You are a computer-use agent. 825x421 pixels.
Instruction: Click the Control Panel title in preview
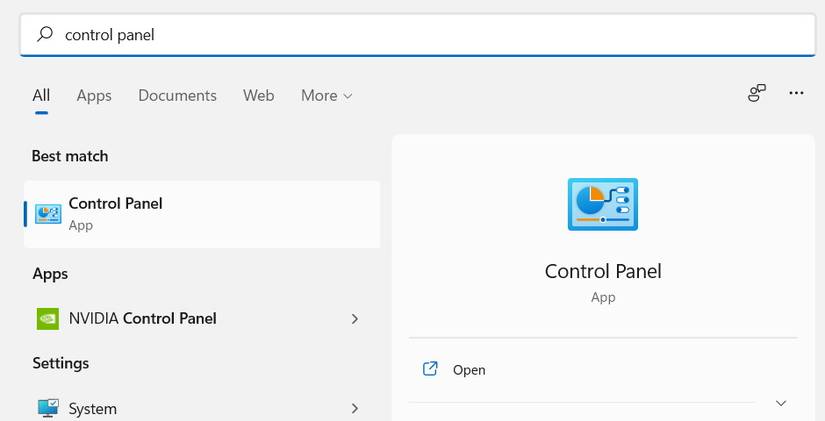(x=603, y=271)
